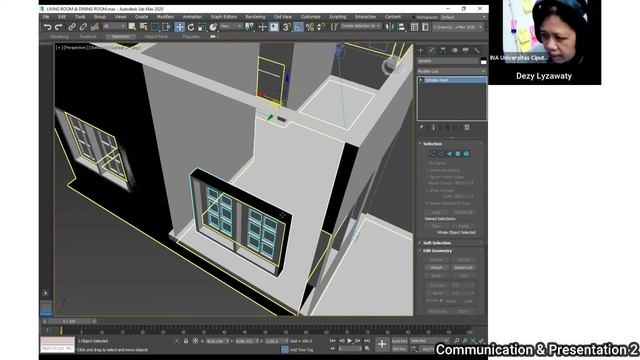
Task: Toggle the ribbon display icon
Action: [425, 27]
